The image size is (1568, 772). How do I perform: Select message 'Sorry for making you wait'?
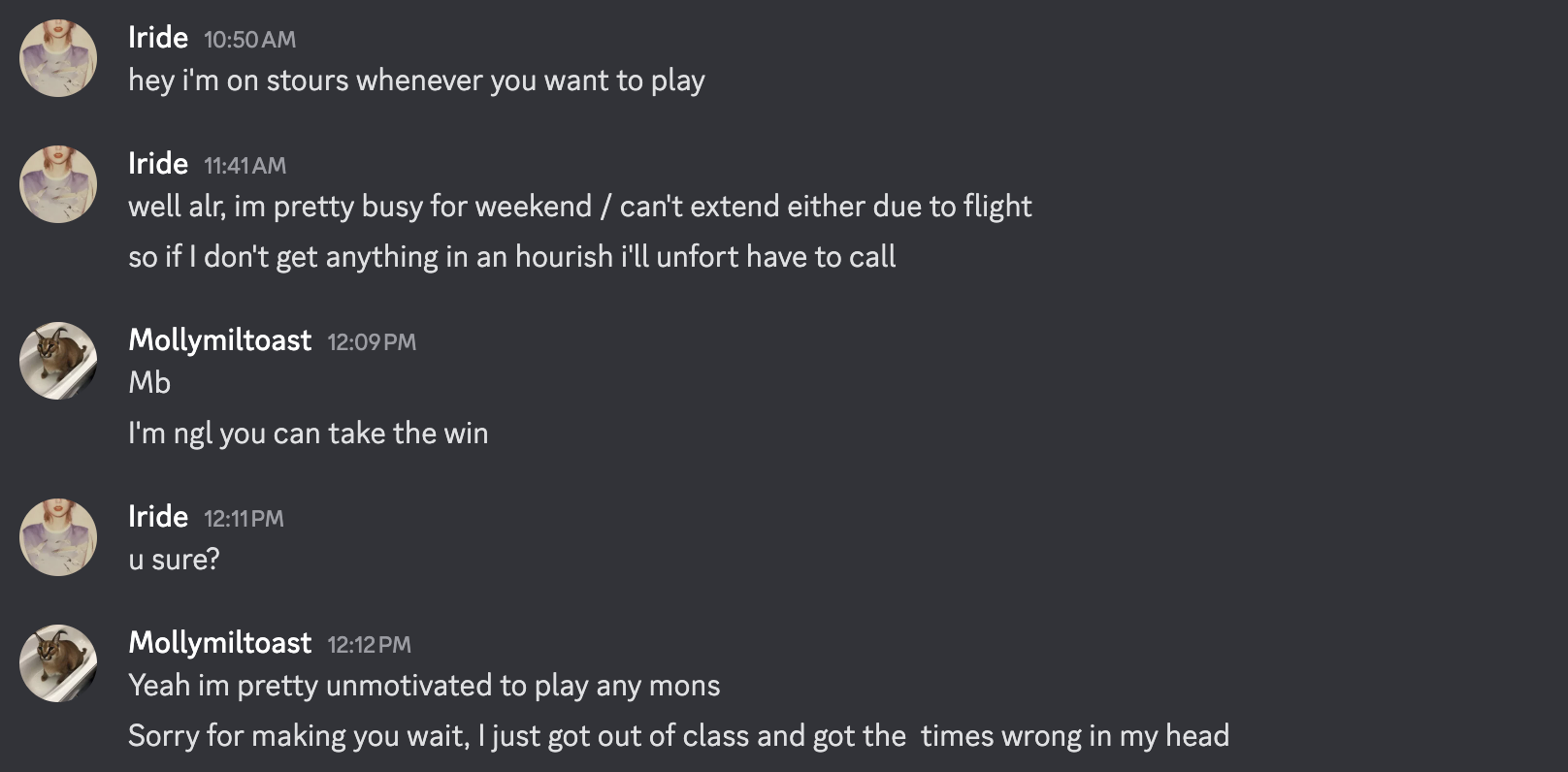[678, 736]
